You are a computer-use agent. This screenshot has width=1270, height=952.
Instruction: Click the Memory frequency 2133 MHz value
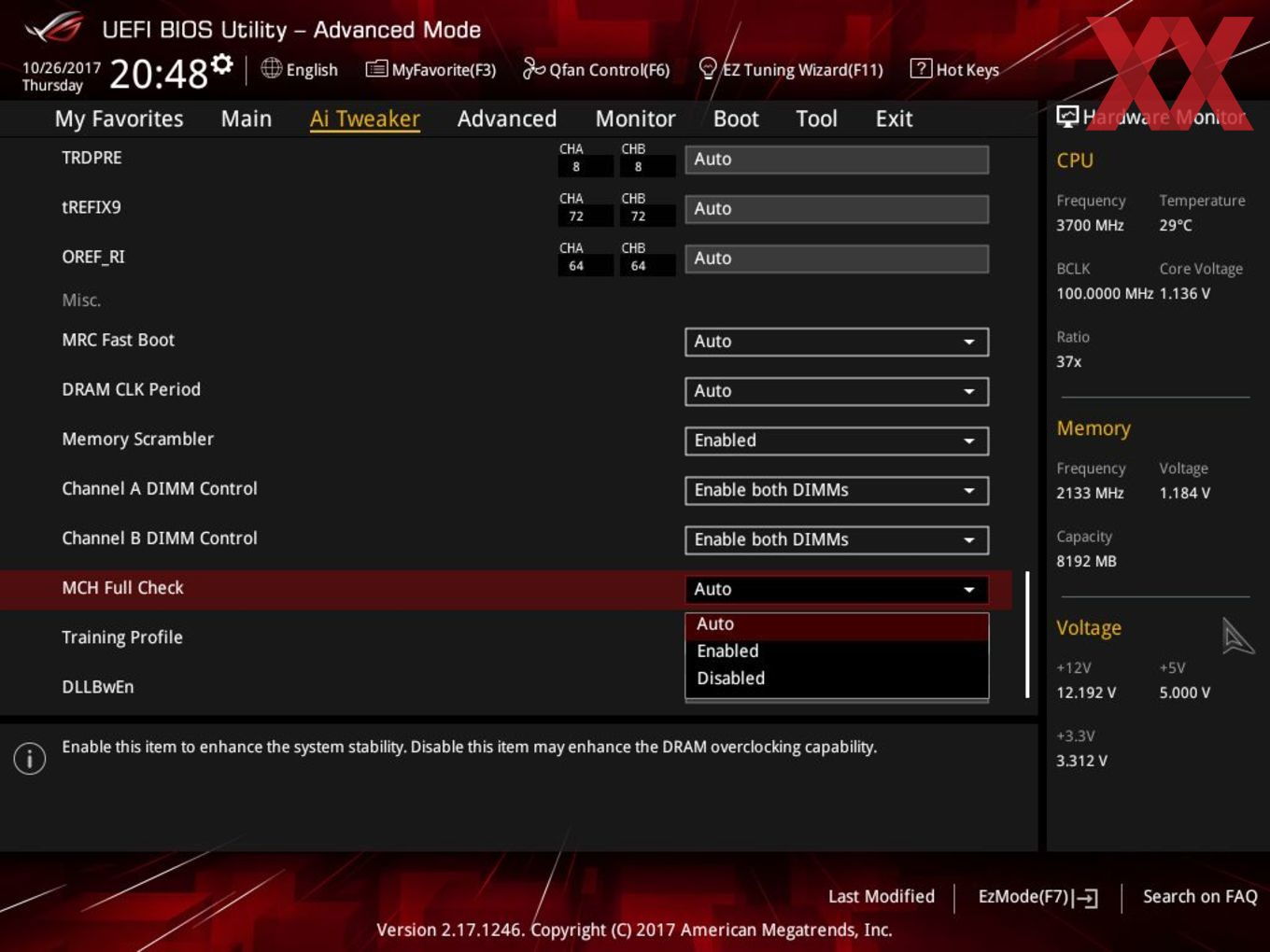[x=1090, y=493]
